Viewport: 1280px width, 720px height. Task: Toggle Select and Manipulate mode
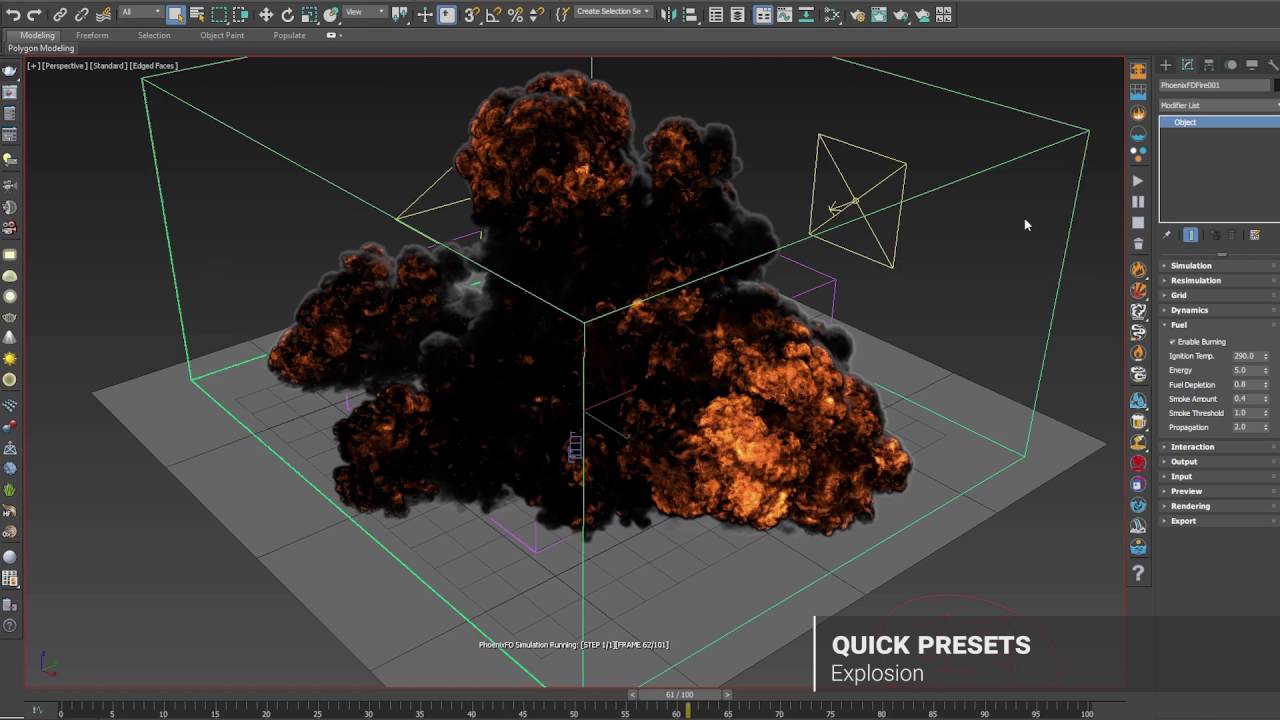point(425,15)
